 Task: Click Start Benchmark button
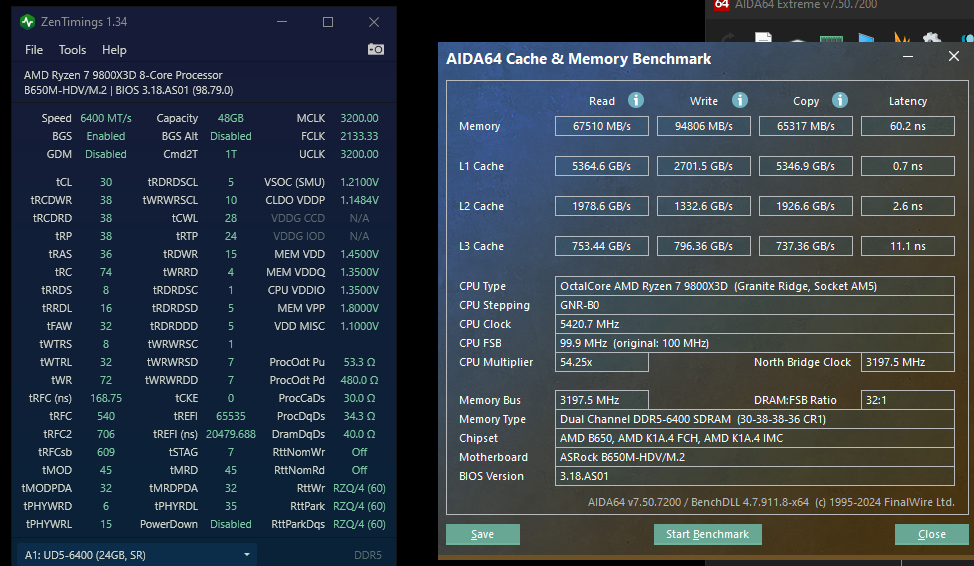tap(708, 534)
